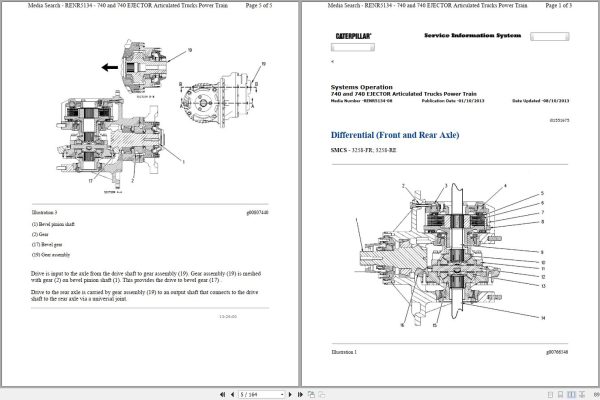The width and height of the screenshot is (600, 400).
Task: Switch to single page view
Action: point(550,395)
